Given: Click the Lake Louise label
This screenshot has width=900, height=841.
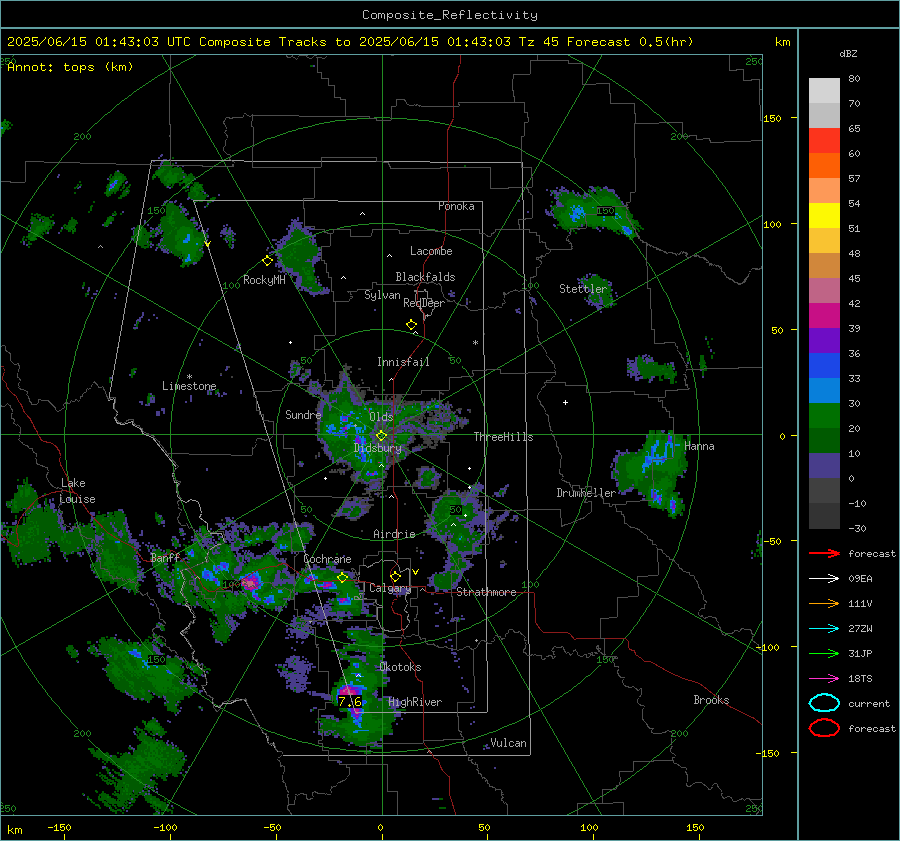Looking at the screenshot, I should pos(77,491).
